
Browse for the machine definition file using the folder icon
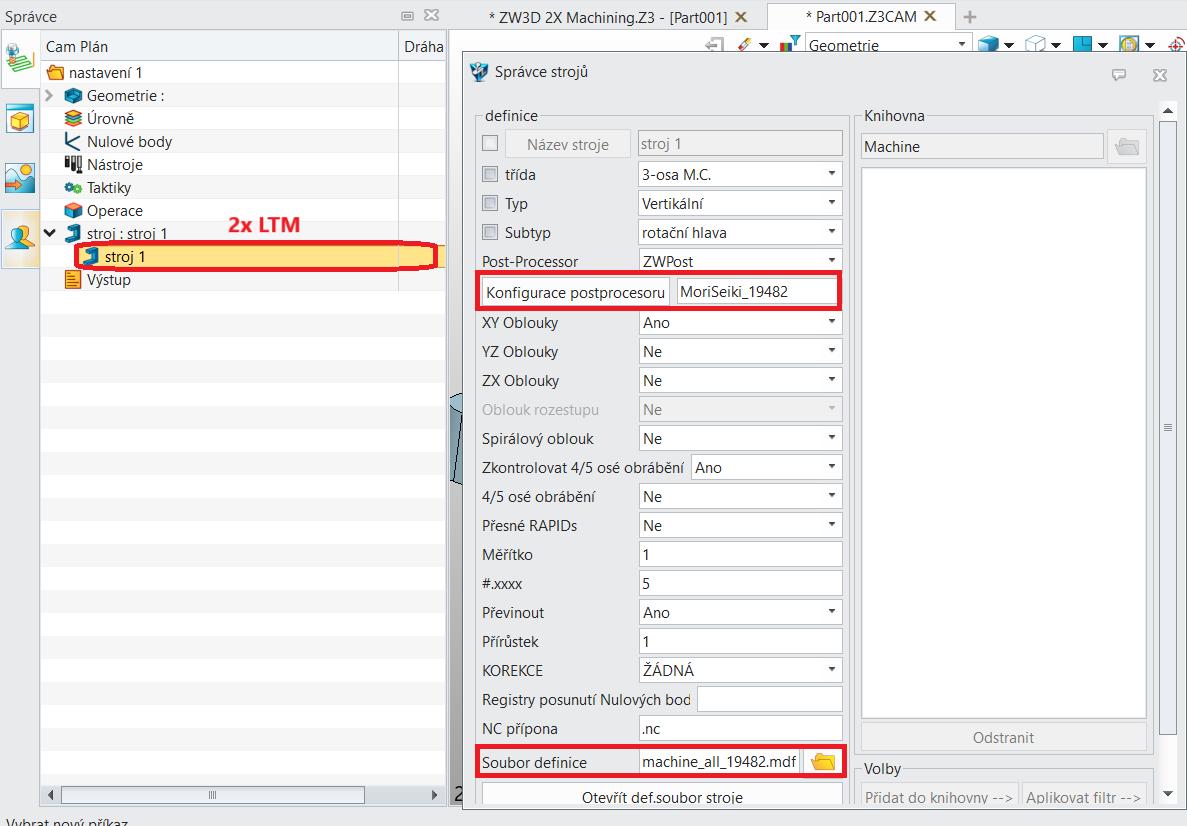823,762
